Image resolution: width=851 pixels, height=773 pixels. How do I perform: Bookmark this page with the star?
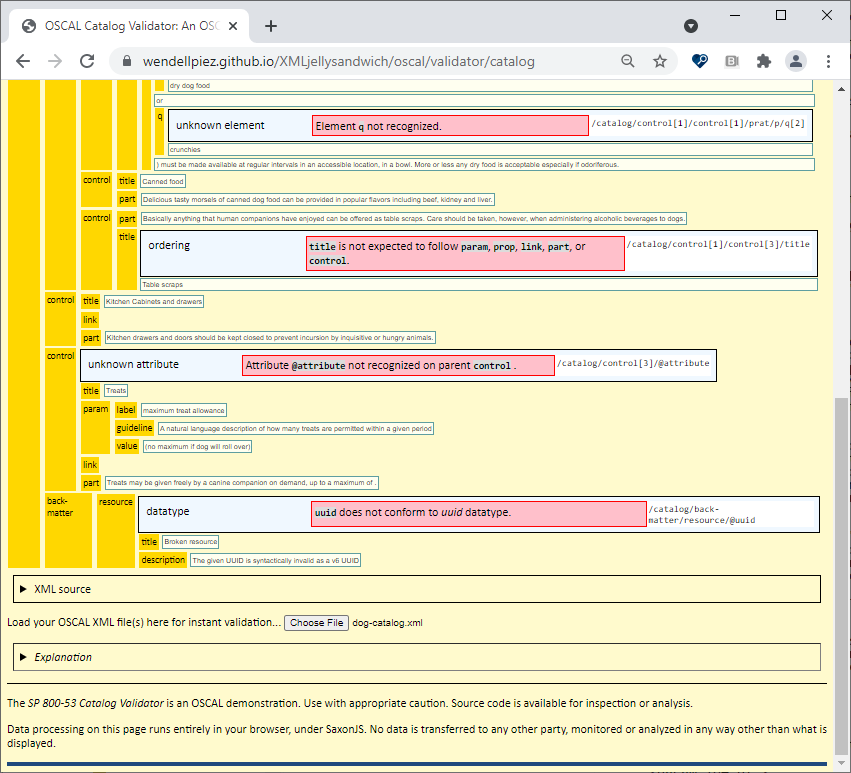tap(659, 61)
